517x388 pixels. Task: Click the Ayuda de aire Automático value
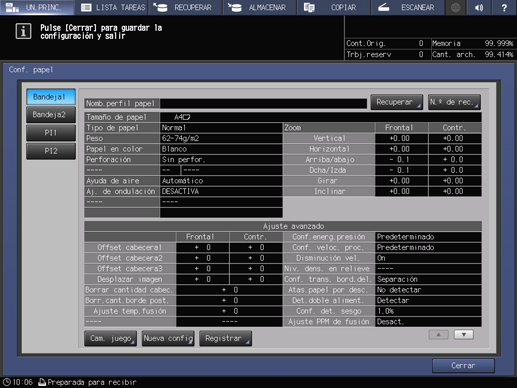pyautogui.click(x=221, y=181)
